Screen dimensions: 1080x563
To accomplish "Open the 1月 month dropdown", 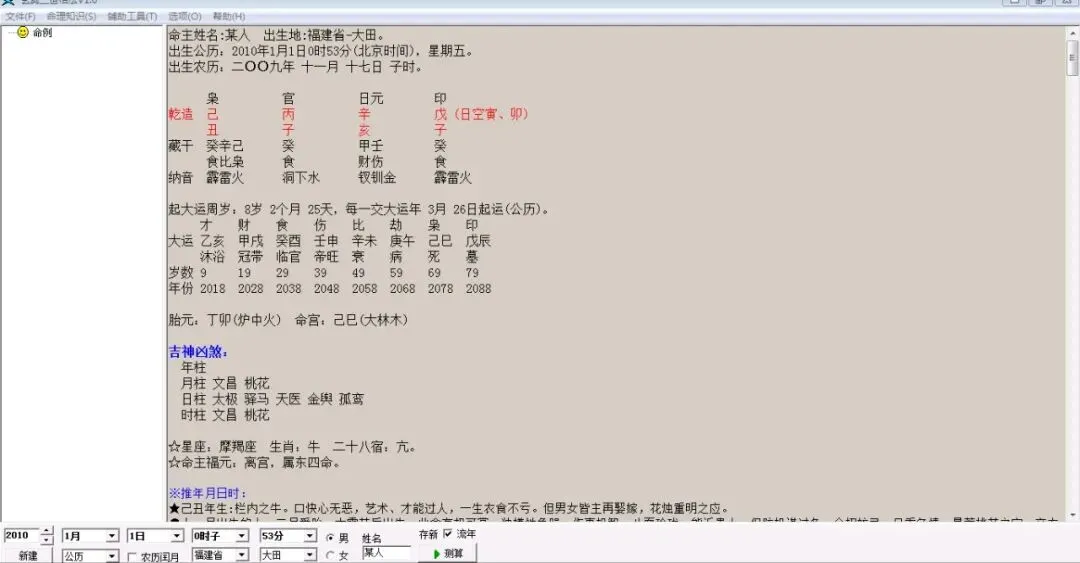I will pyautogui.click(x=112, y=536).
